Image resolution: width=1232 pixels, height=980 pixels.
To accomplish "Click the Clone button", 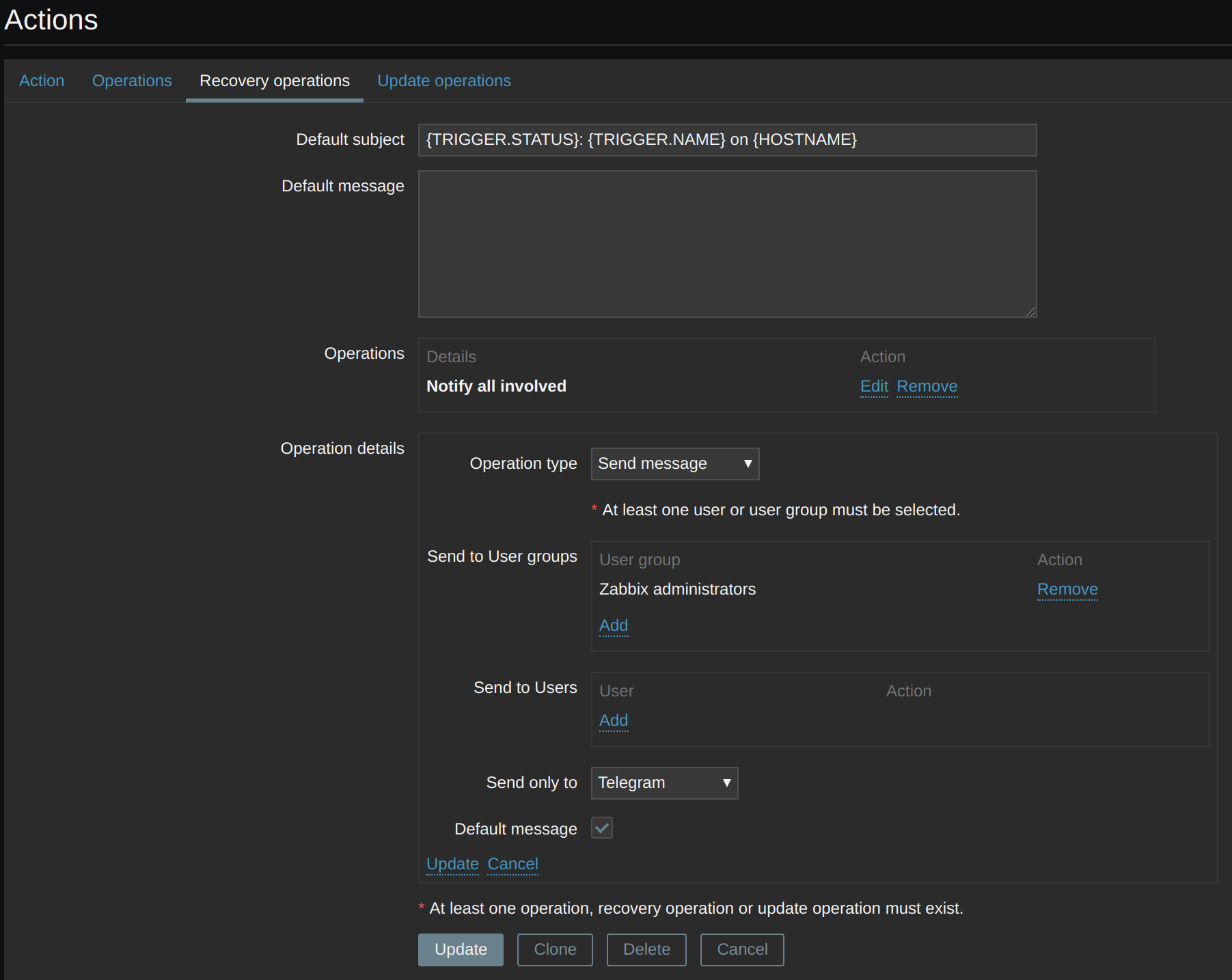I will (x=554, y=950).
